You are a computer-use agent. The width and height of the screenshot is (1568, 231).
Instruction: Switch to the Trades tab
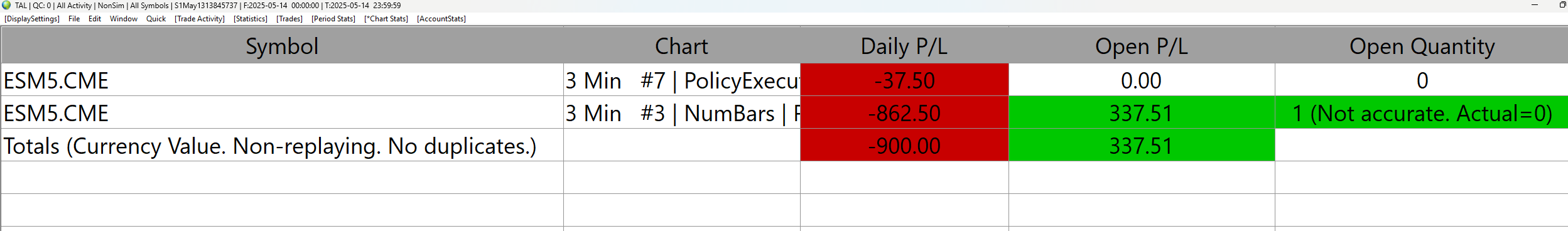[289, 19]
